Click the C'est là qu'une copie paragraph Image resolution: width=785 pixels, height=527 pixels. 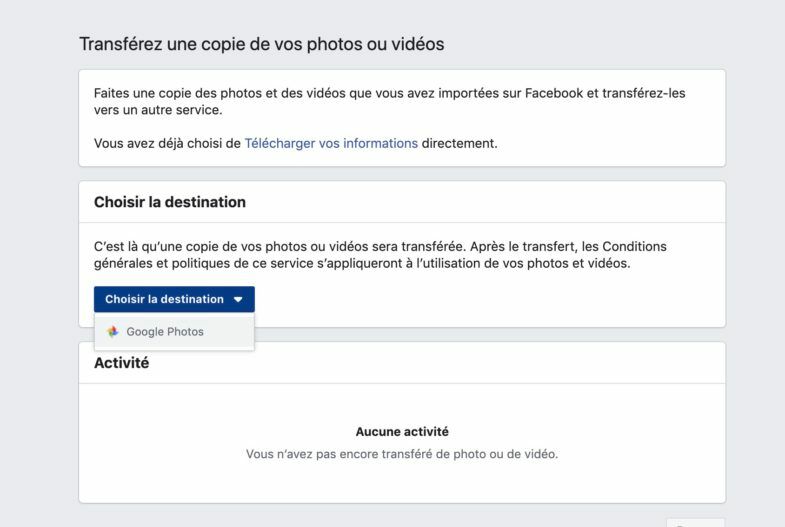(380, 255)
